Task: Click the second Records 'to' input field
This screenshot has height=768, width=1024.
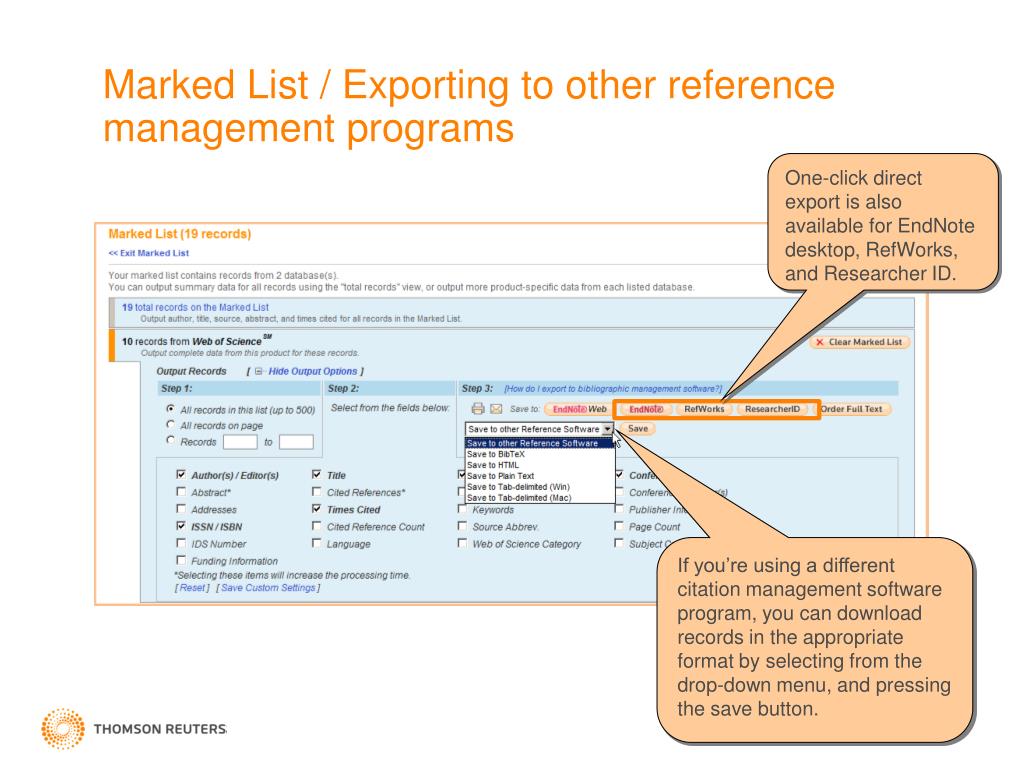Action: (x=296, y=442)
